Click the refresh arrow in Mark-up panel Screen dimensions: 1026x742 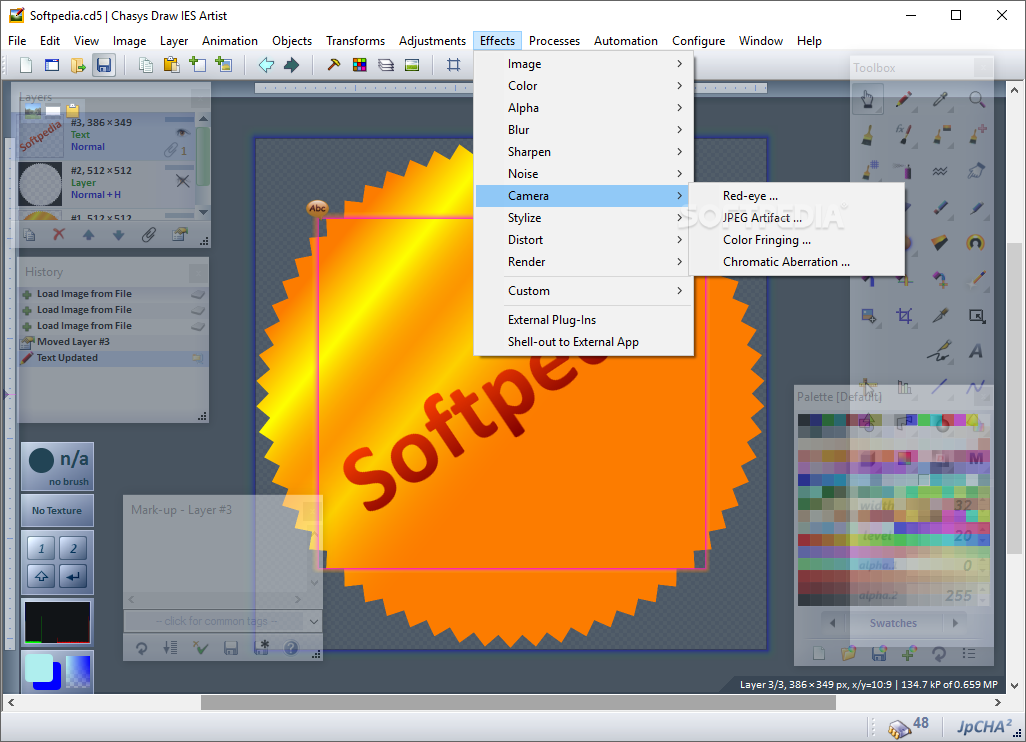[141, 648]
